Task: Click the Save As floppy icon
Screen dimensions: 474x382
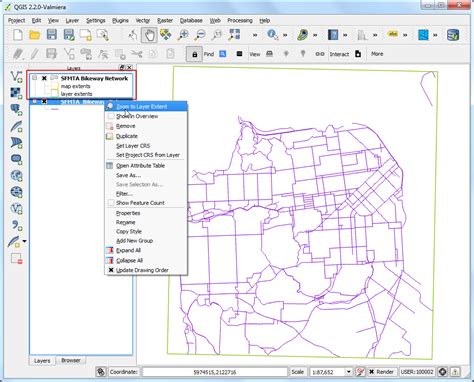Action: click(69, 35)
